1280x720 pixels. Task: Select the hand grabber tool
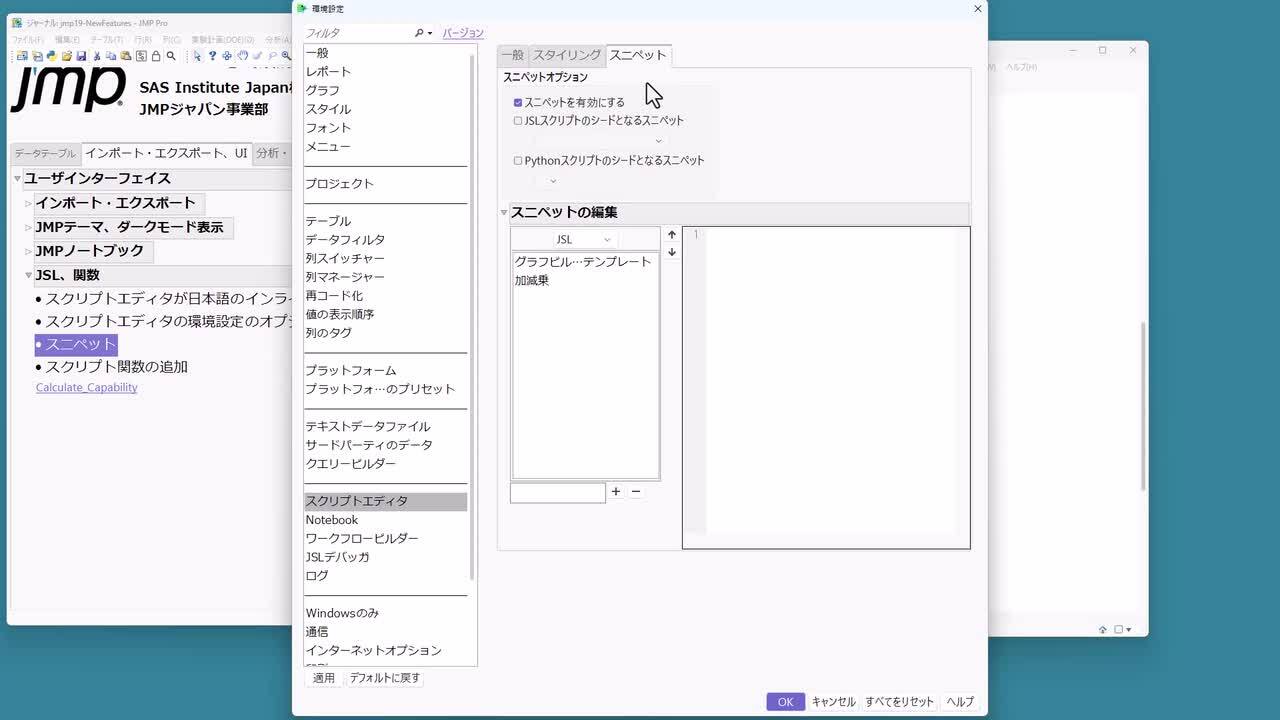click(242, 56)
